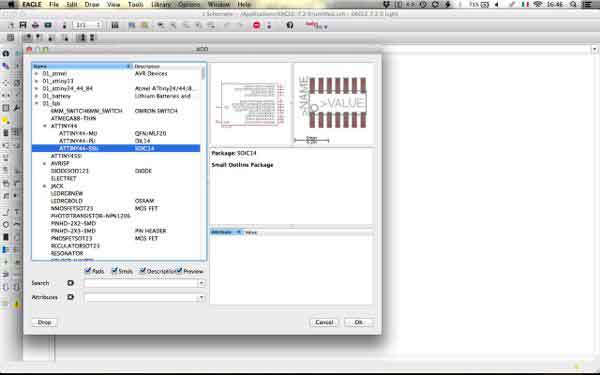Select the Circle drawing tool
600x375 pixels.
(6, 224)
